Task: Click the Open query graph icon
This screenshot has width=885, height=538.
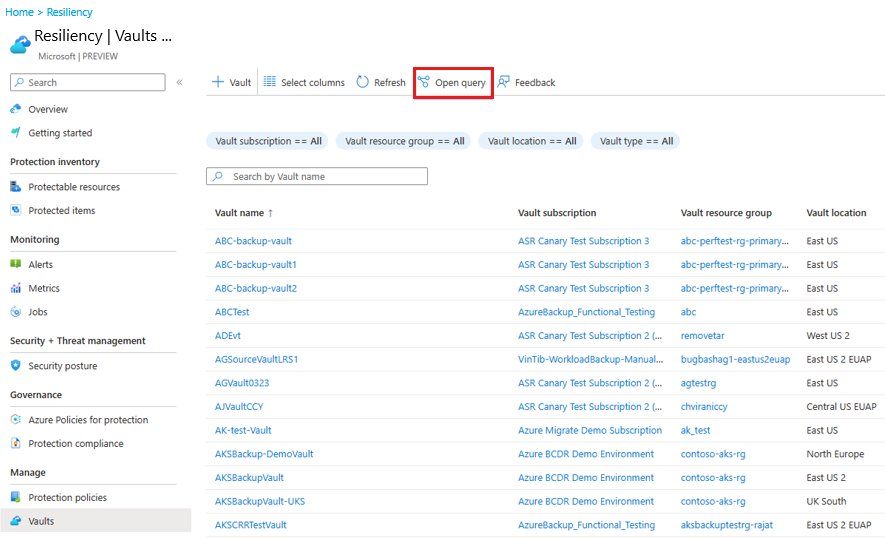Action: [423, 82]
